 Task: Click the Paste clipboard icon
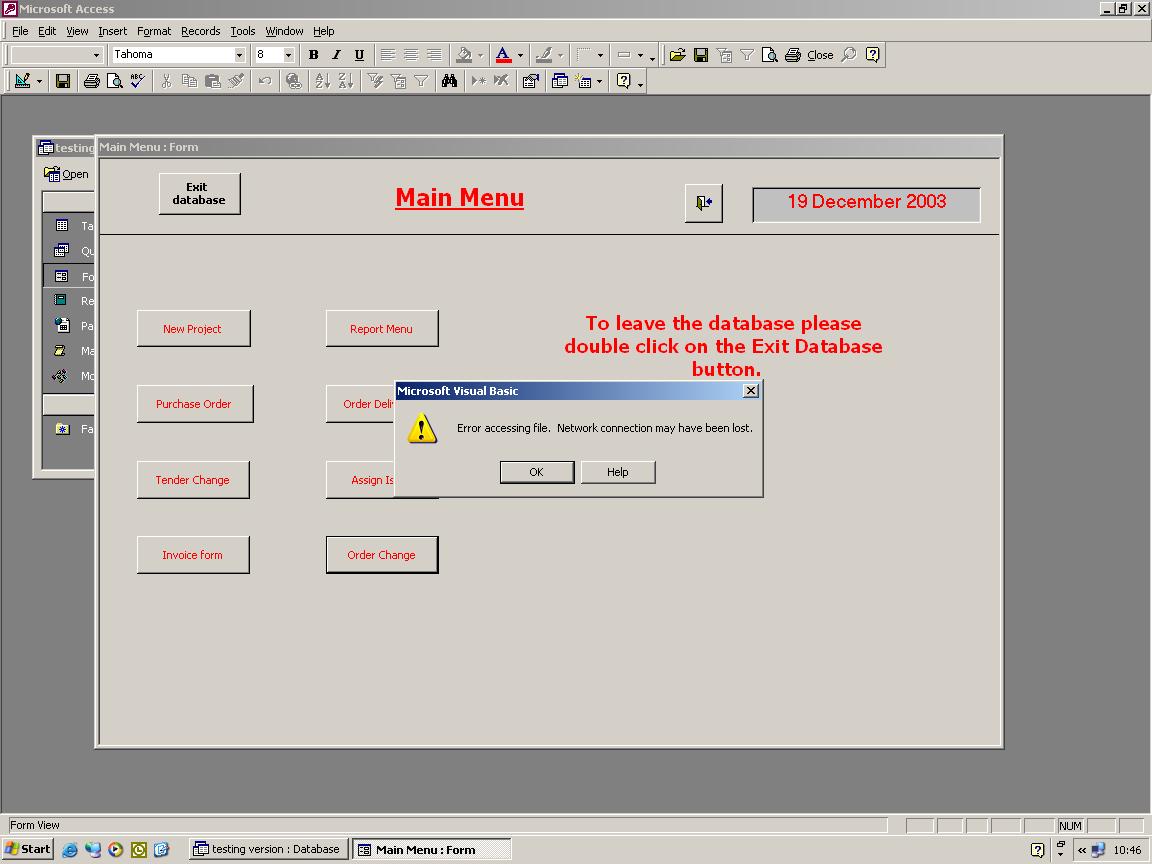(x=213, y=81)
